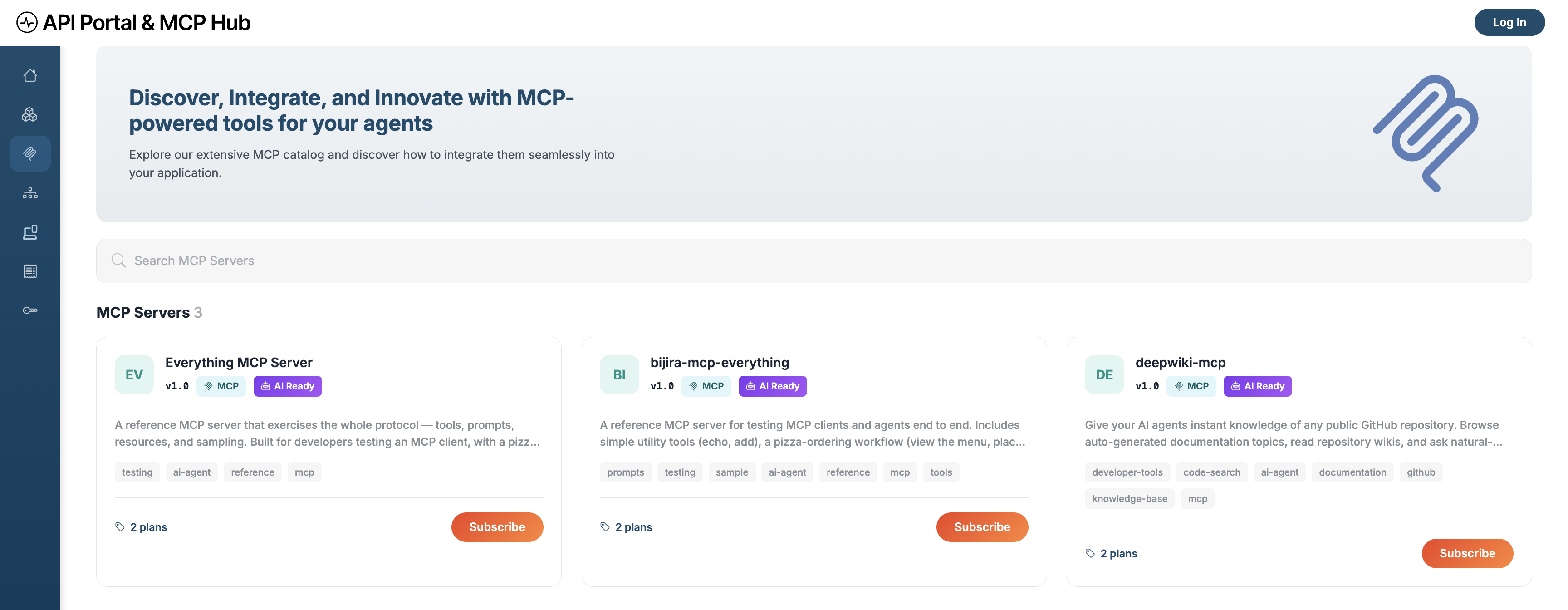The height and width of the screenshot is (610, 1568).
Task: Click AI Ready badge on Everything MCP Server
Action: [287, 386]
